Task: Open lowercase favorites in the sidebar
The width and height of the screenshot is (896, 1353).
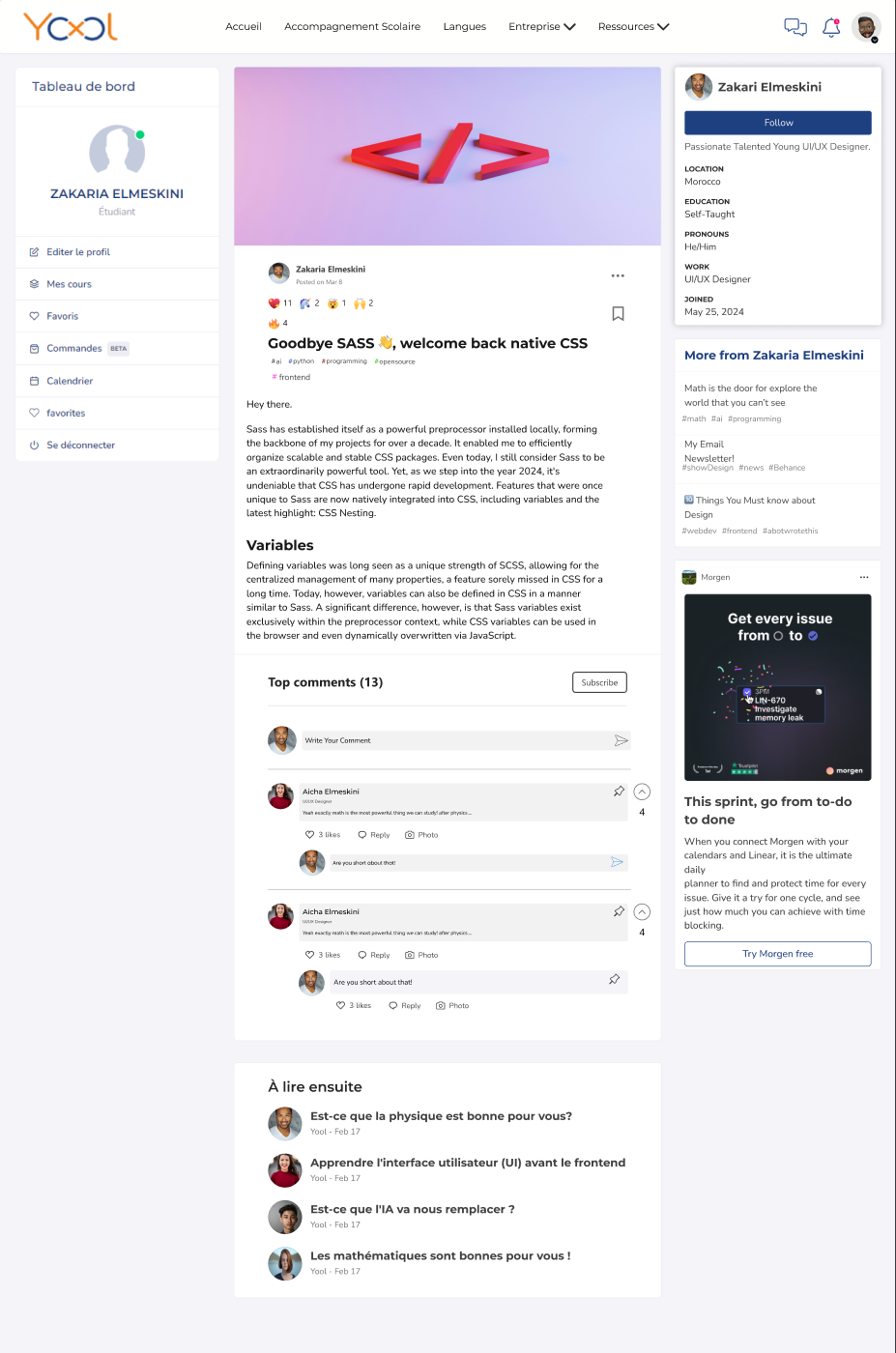Action: [117, 413]
